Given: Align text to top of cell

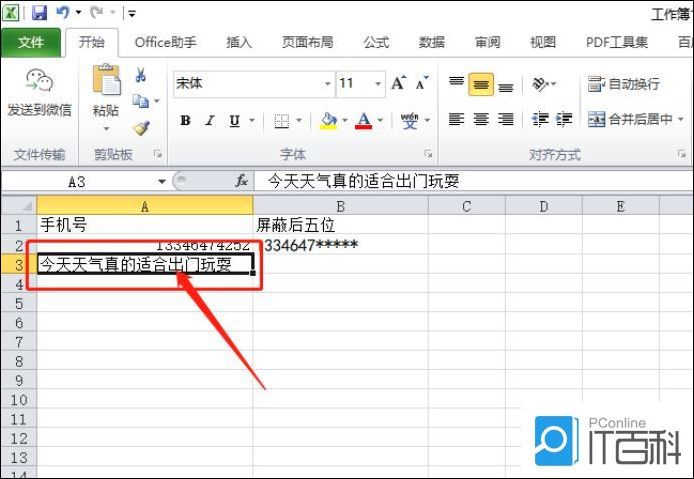Looking at the screenshot, I should pyautogui.click(x=456, y=83).
